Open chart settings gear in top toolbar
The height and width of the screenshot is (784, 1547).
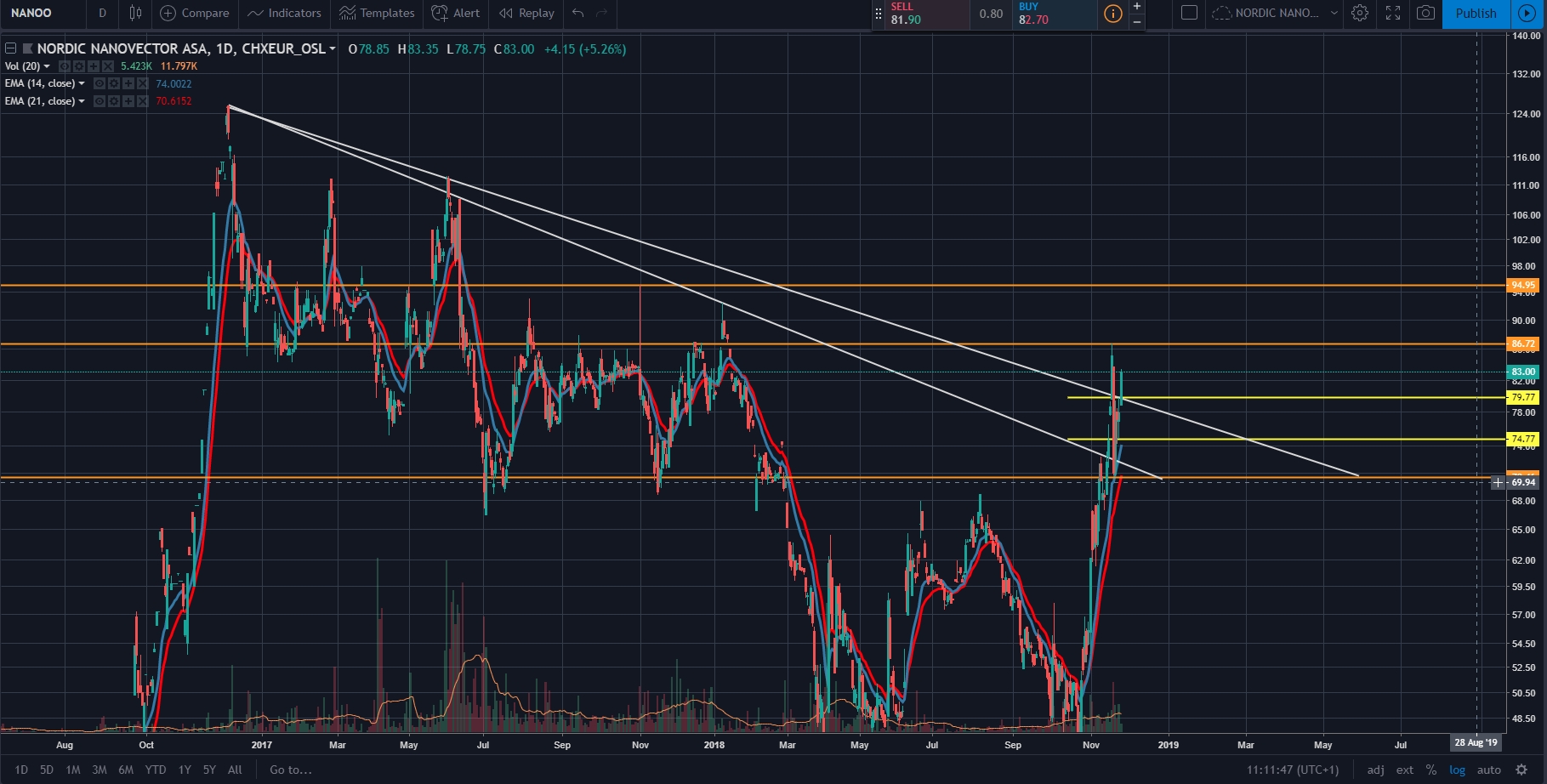1360,13
